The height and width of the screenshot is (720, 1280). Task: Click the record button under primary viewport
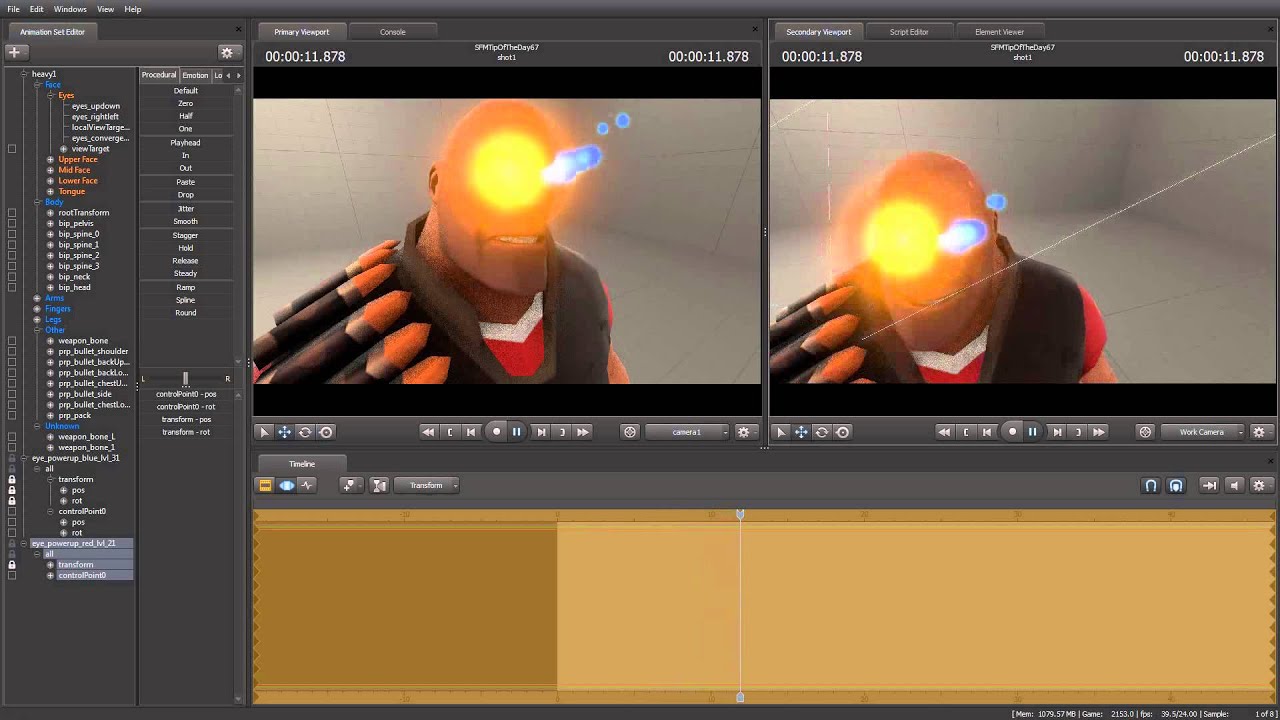coord(496,432)
